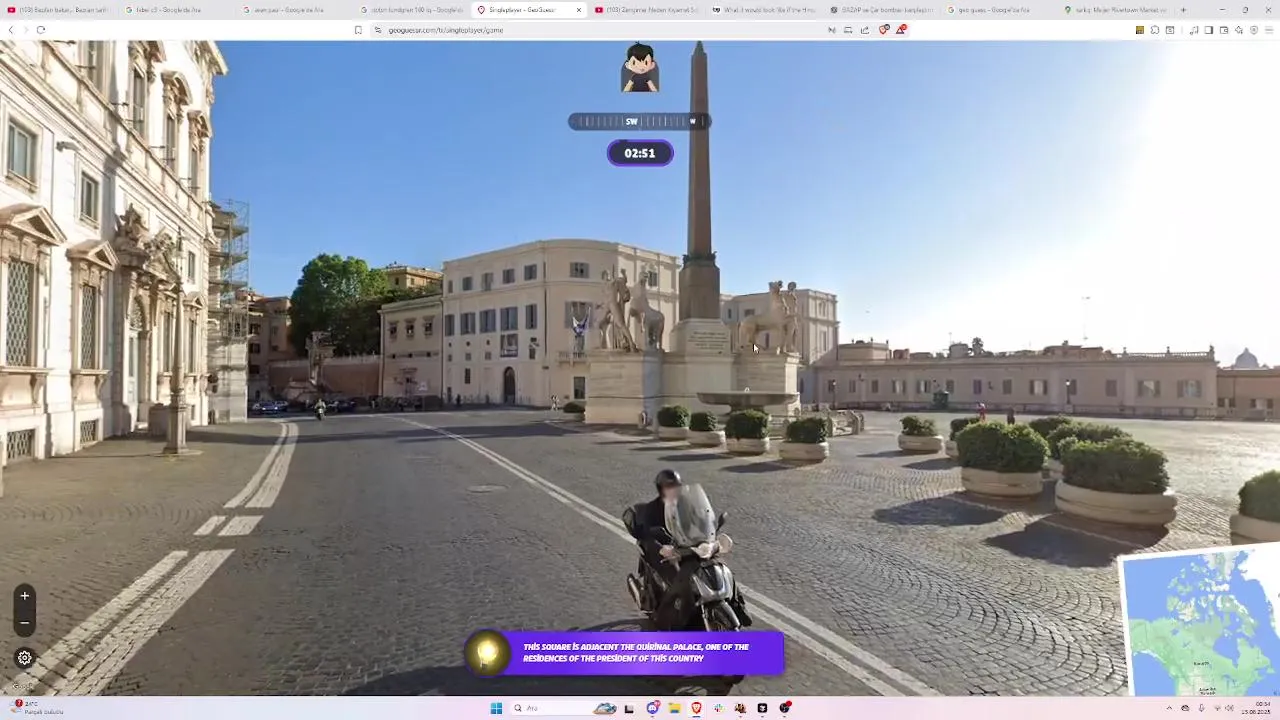
Task: Open the guess map thumbnail
Action: point(1200,620)
